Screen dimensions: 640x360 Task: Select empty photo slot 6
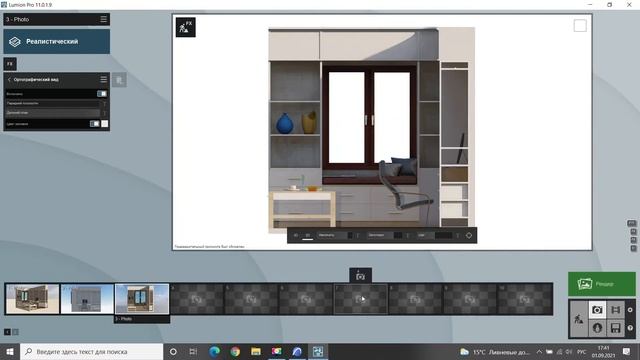click(x=306, y=299)
